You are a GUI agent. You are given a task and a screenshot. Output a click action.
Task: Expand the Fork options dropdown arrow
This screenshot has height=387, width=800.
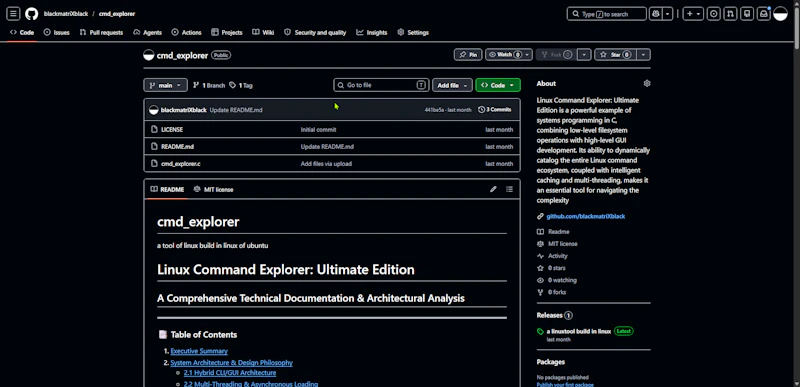pos(585,55)
